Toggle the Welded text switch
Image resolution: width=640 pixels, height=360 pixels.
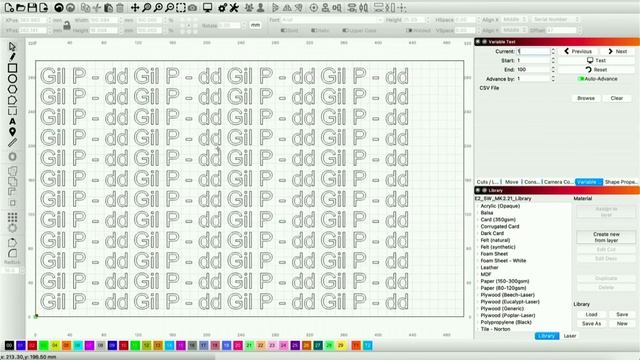(409, 30)
